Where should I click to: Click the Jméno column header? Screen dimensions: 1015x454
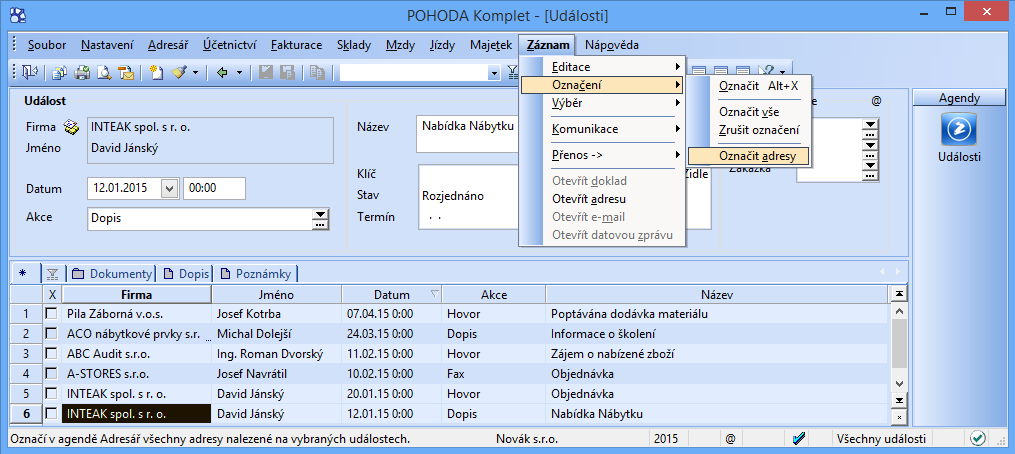276,295
